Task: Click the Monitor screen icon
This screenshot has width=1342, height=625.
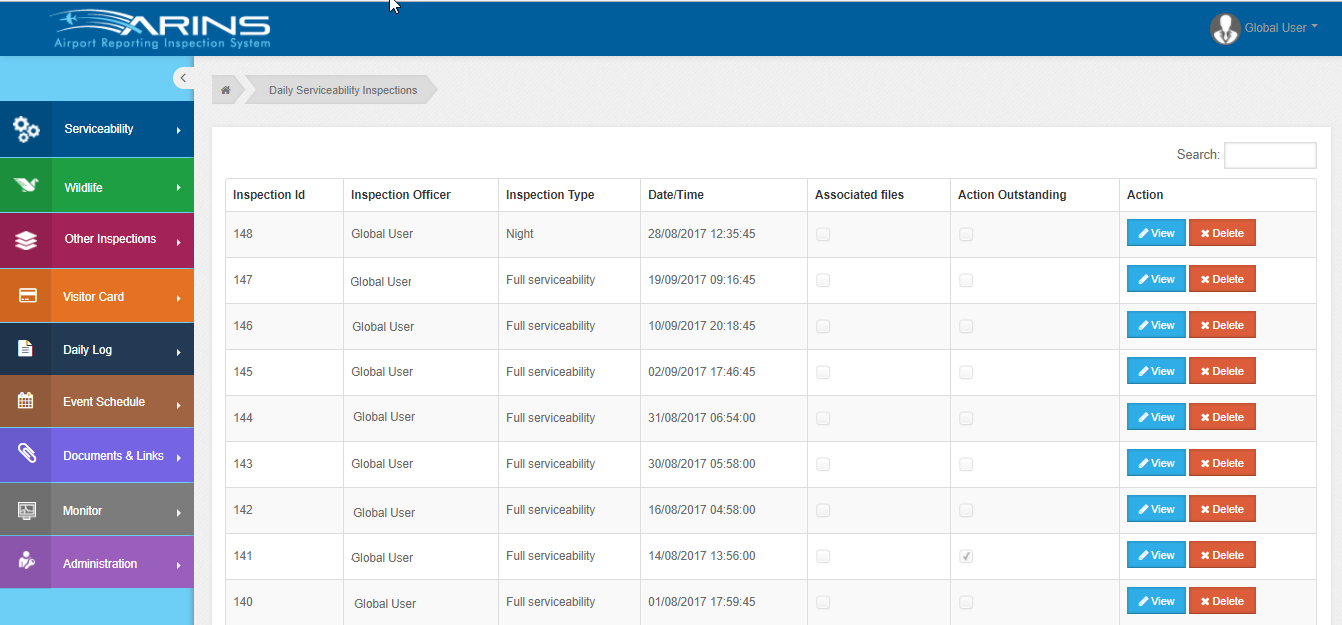Action: (x=27, y=510)
